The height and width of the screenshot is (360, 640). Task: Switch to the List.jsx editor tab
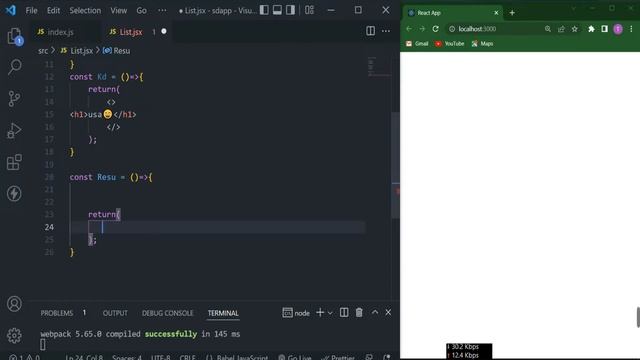(x=131, y=32)
